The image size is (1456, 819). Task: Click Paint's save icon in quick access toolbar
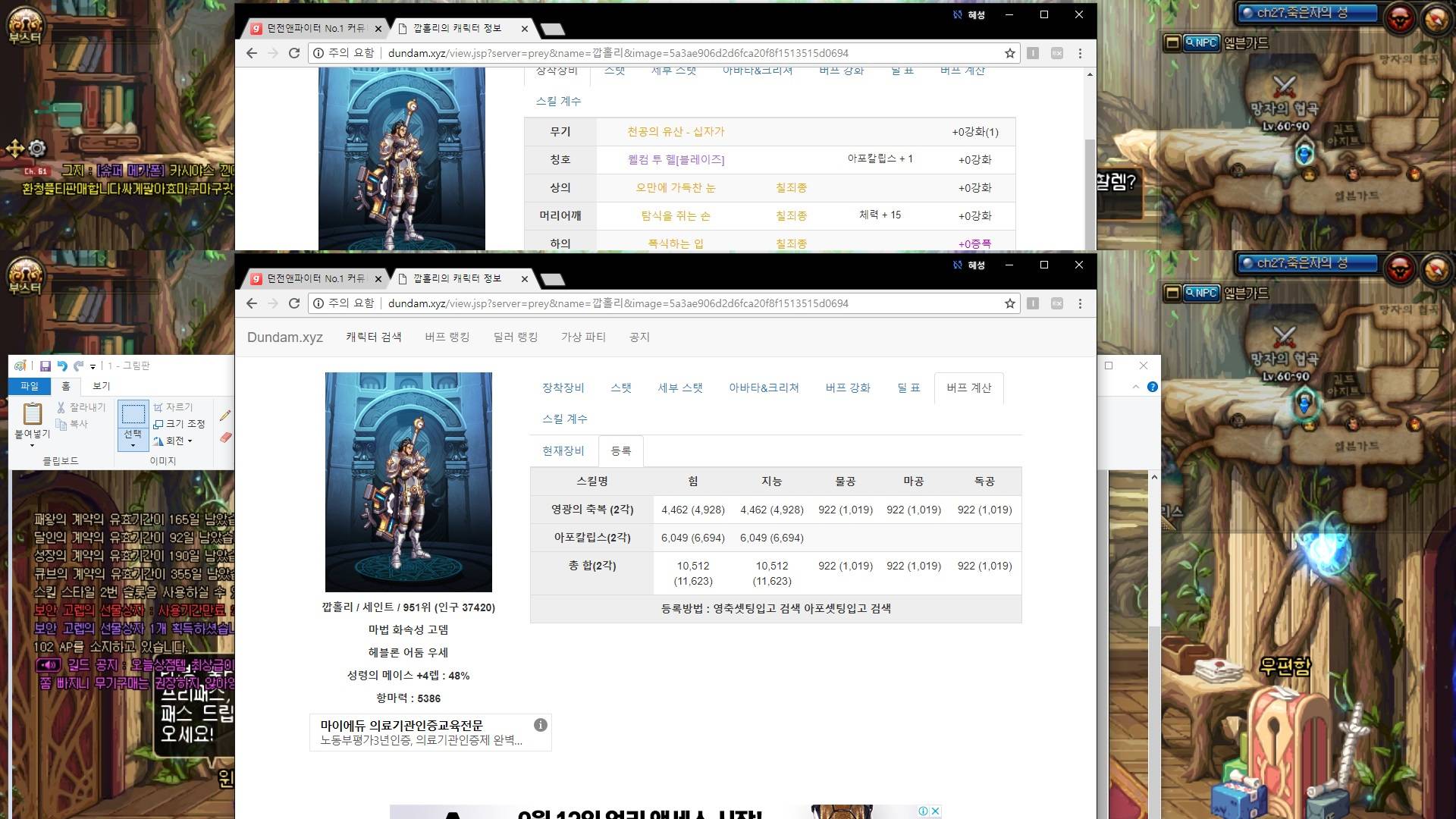point(45,366)
